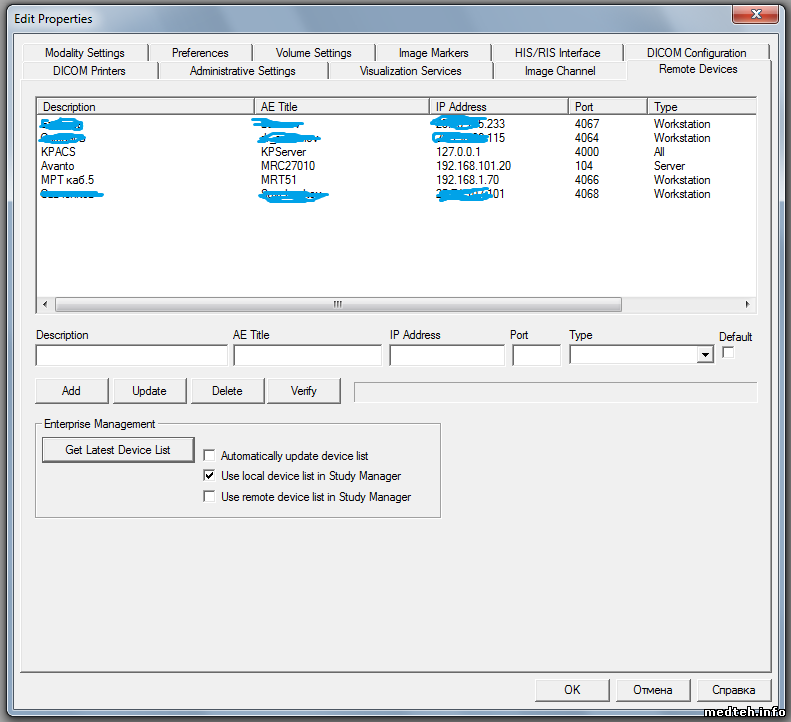Switch to the Modality Settings tab
This screenshot has width=791, height=722.
point(85,53)
